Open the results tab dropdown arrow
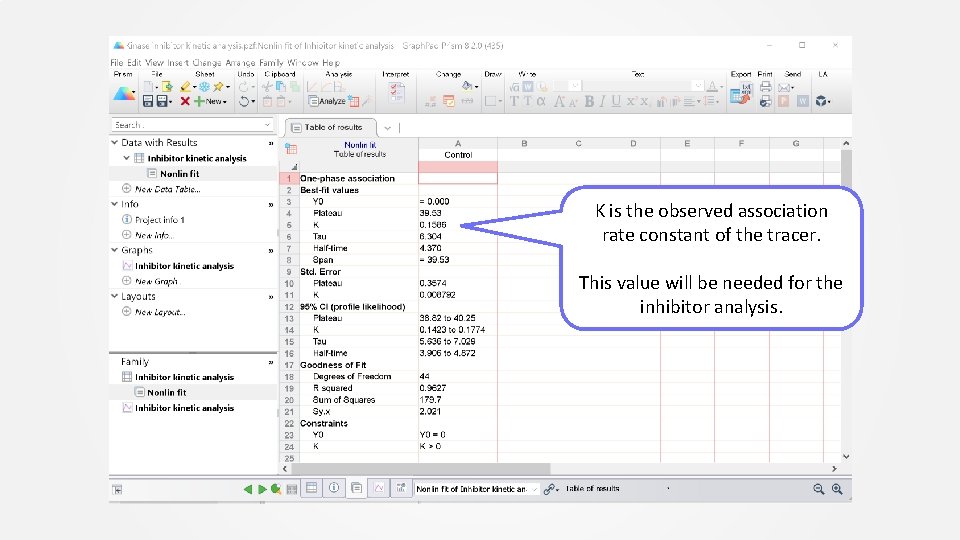Viewport: 960px width, 540px height. 387,128
